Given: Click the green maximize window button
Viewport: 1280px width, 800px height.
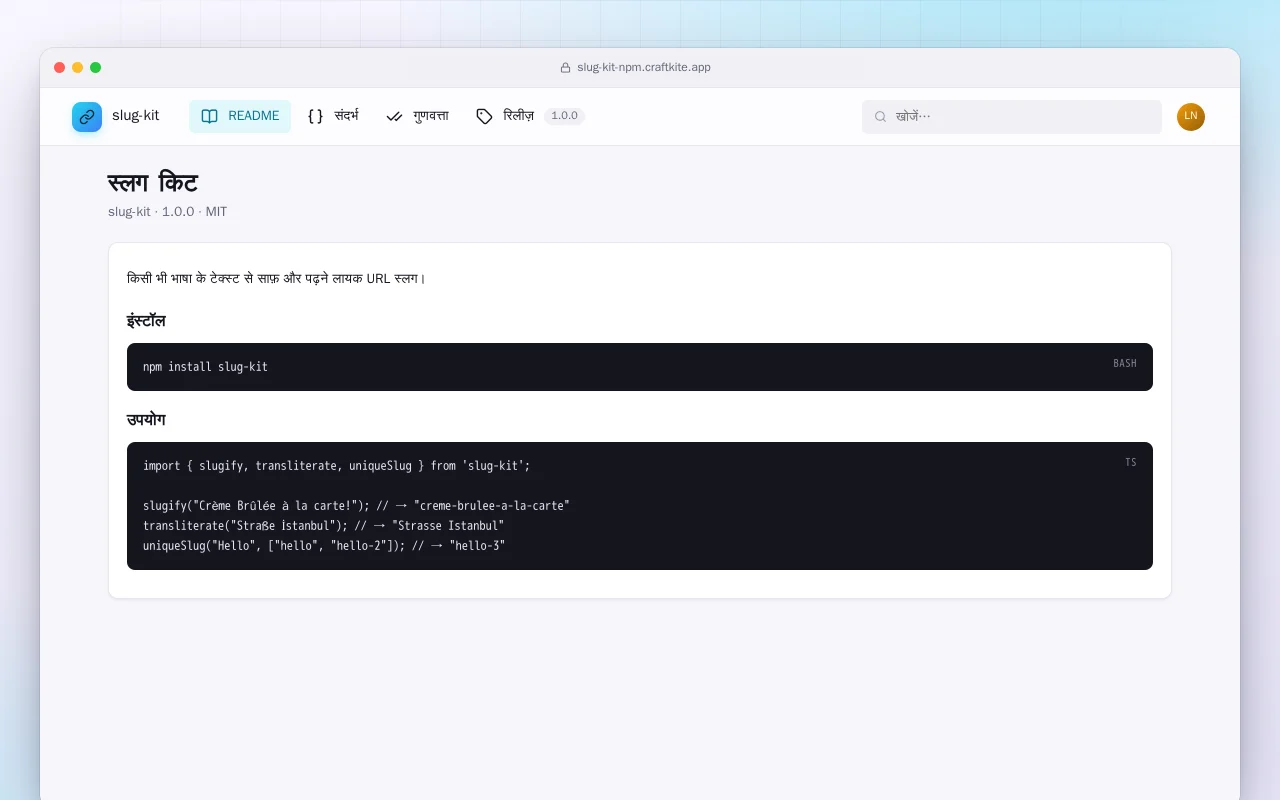Looking at the screenshot, I should tap(96, 68).
